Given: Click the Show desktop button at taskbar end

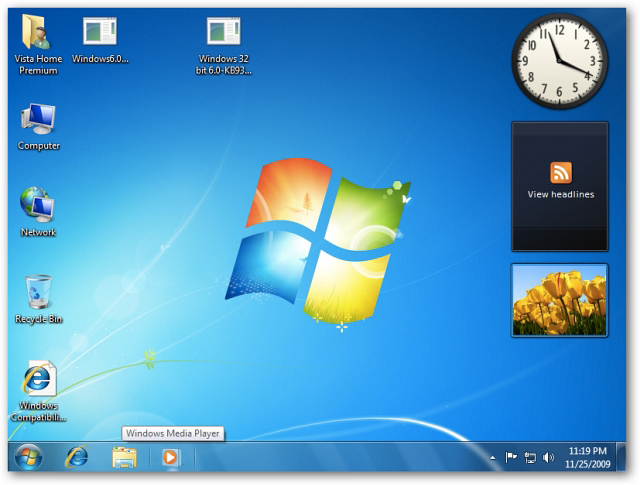Looking at the screenshot, I should (x=621, y=457).
